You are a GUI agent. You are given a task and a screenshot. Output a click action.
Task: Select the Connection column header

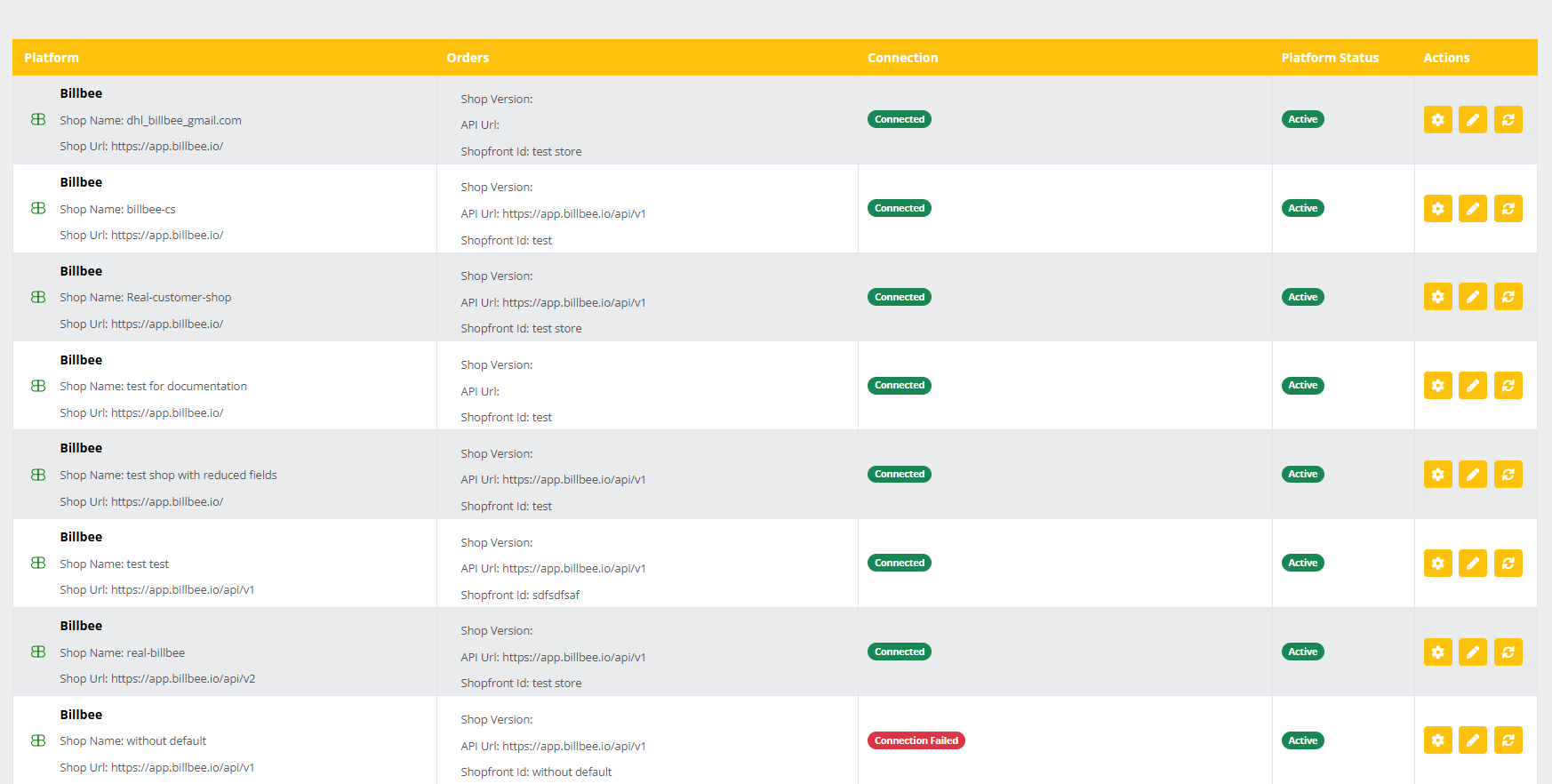(903, 58)
